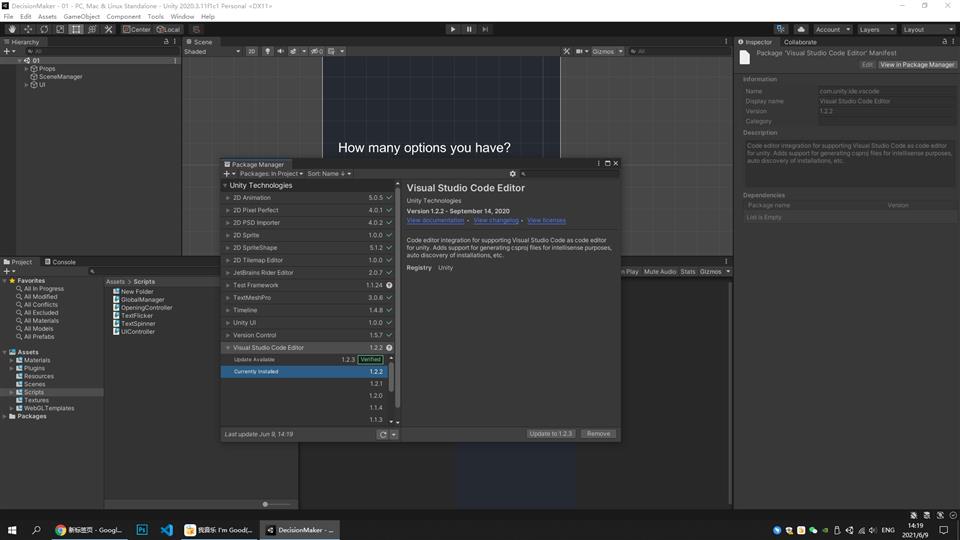The height and width of the screenshot is (540, 960).
Task: Click Remove package button
Action: point(598,433)
